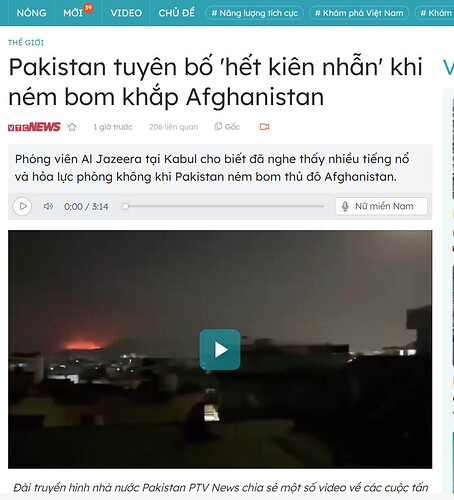Select the Khám phá Việt Nam hashtag
This screenshot has width=454, height=500.
[359, 13]
